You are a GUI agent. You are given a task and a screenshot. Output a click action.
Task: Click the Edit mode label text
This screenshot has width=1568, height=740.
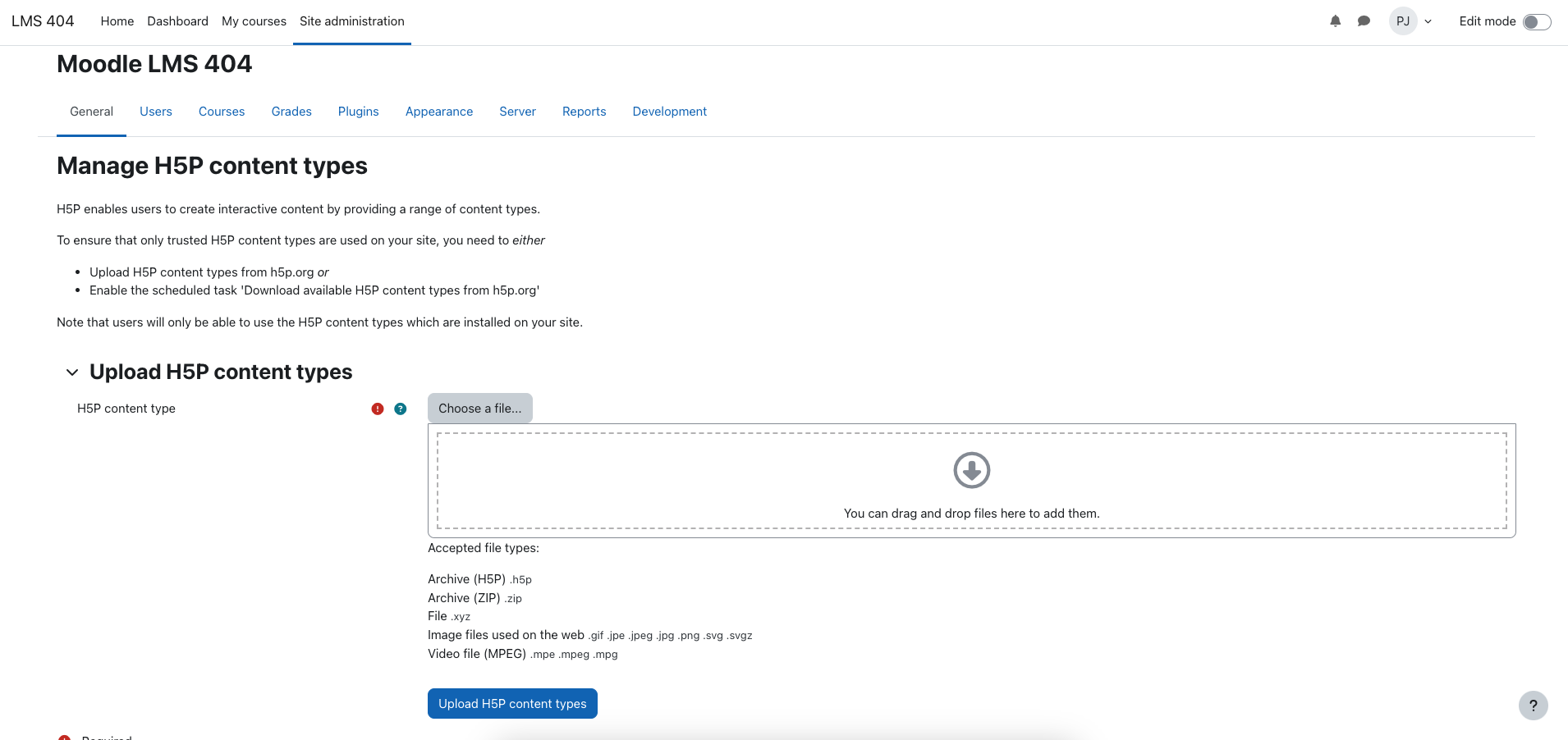[x=1488, y=21]
